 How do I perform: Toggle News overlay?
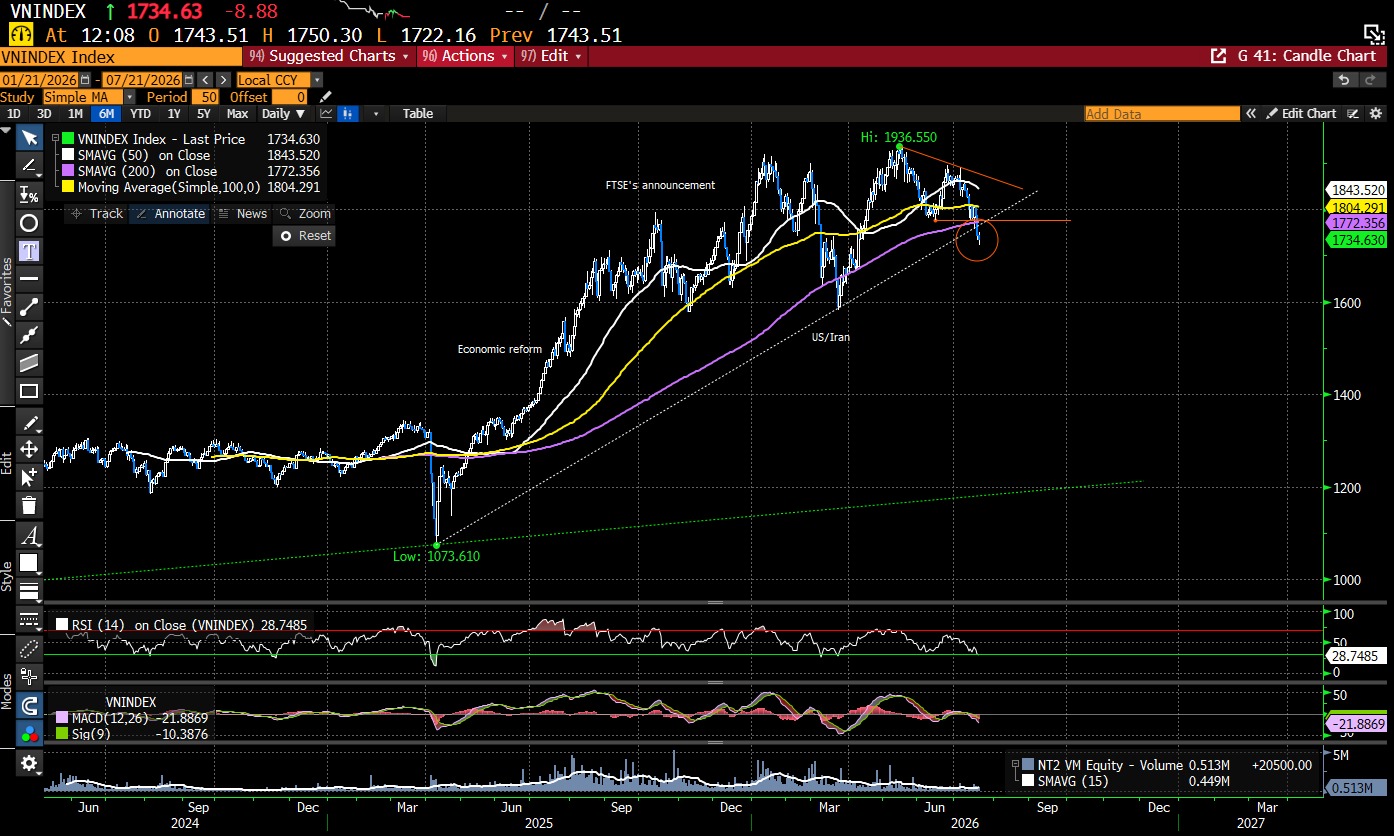[x=243, y=213]
